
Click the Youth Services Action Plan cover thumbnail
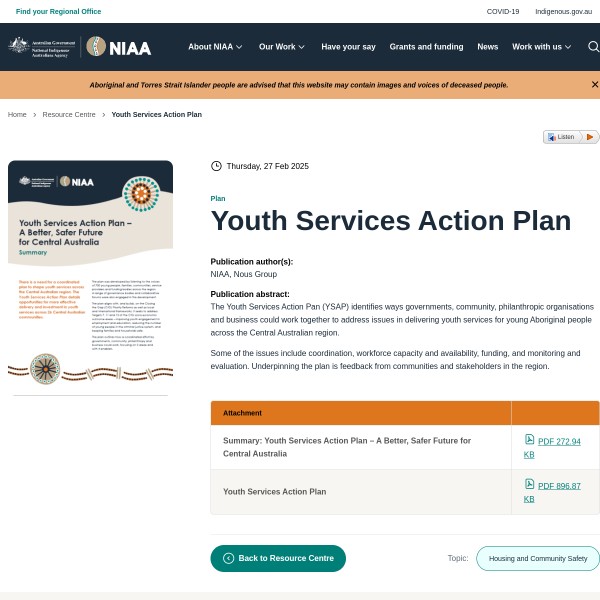[90, 276]
